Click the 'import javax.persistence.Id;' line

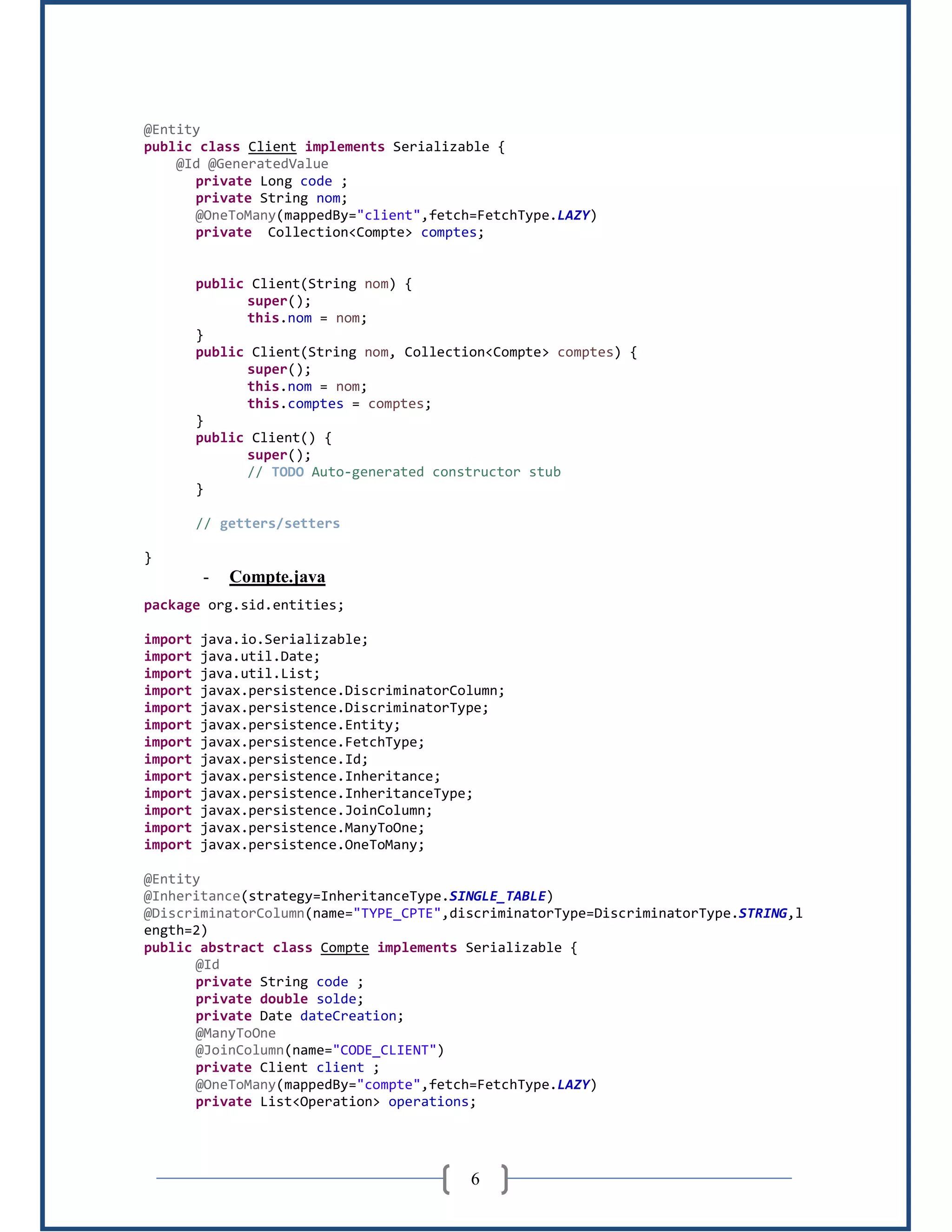tap(256, 759)
